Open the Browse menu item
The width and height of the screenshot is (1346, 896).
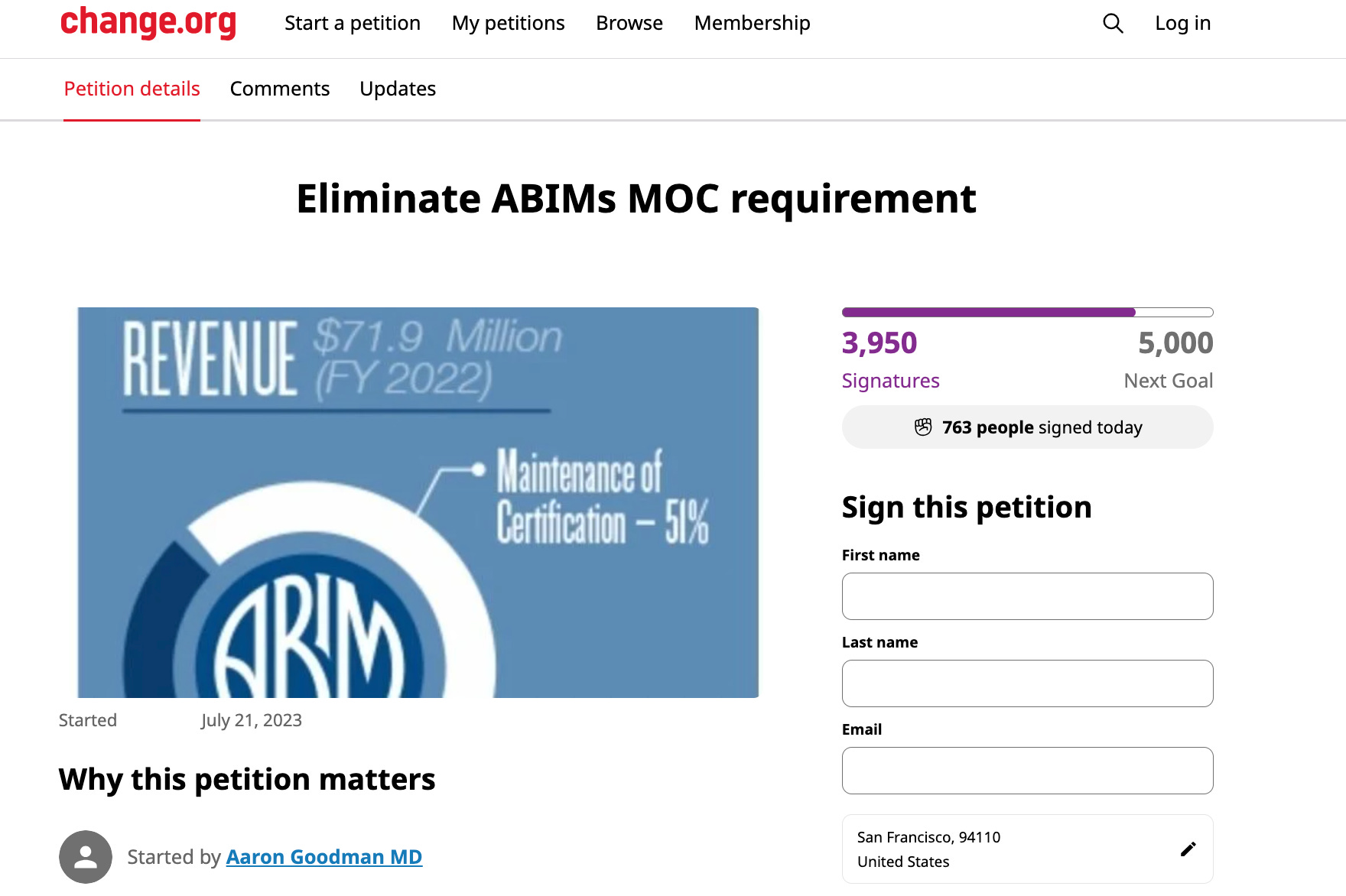pos(629,23)
